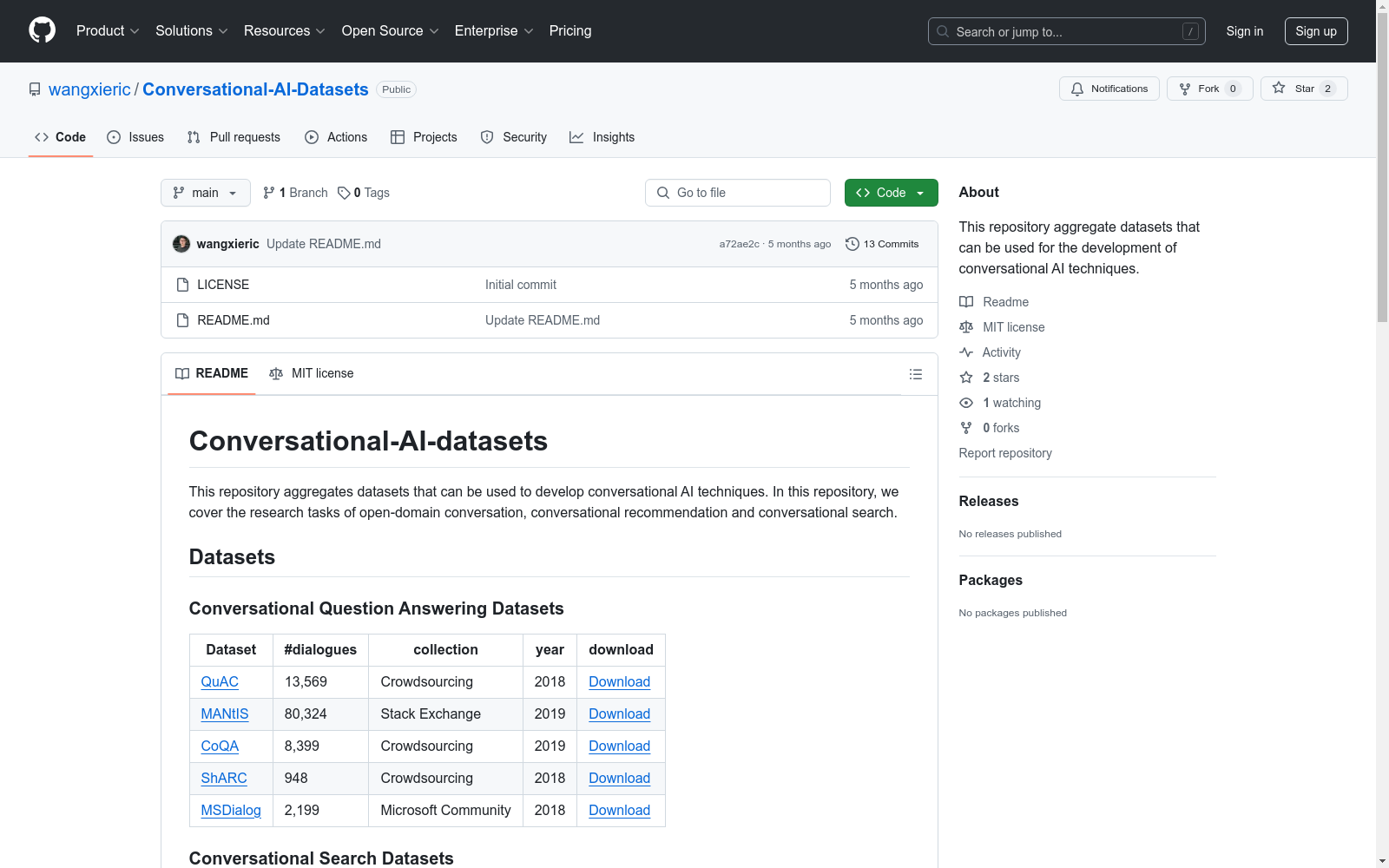Click the page vertical scrollbar thumb
The width and height of the screenshot is (1389, 868).
(1382, 167)
